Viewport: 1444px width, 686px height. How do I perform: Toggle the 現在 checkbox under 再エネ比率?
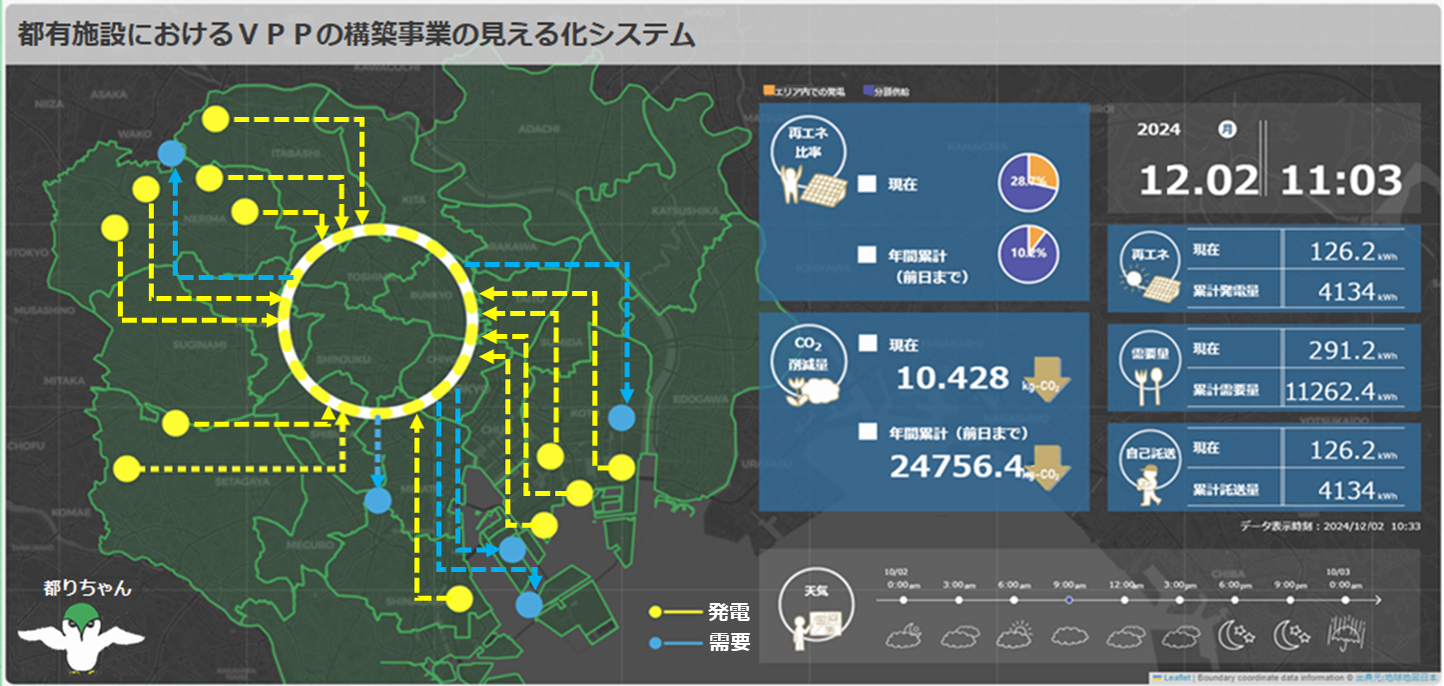coord(867,184)
